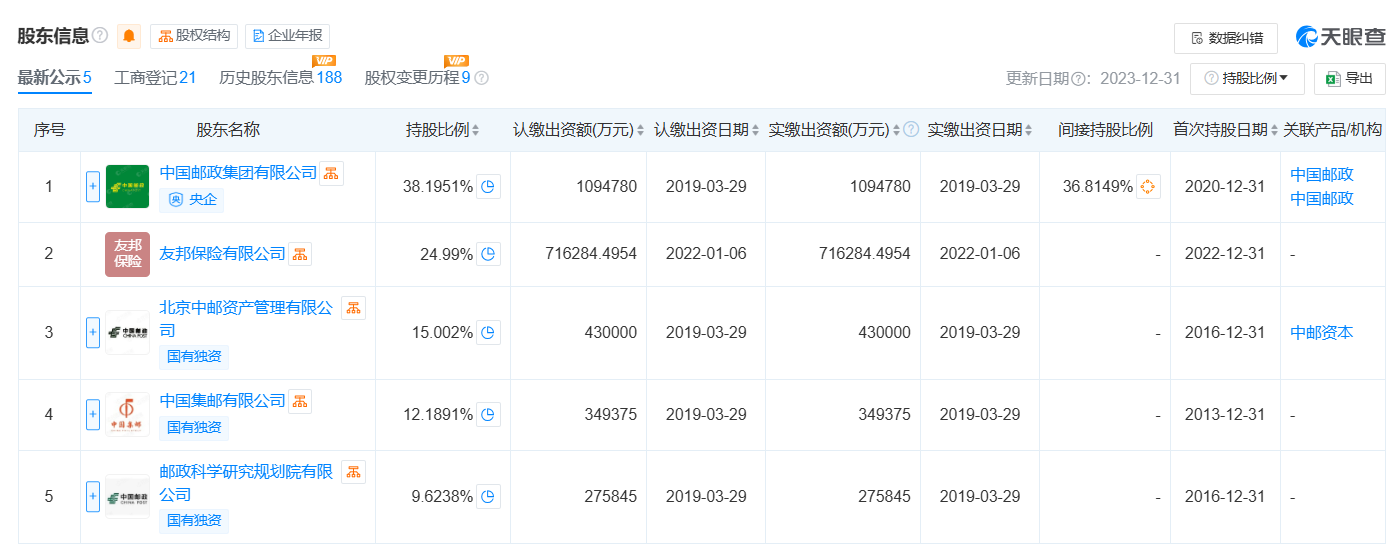Click help icon next to 股权变更历程
This screenshot has width=1397, height=544.
(481, 78)
